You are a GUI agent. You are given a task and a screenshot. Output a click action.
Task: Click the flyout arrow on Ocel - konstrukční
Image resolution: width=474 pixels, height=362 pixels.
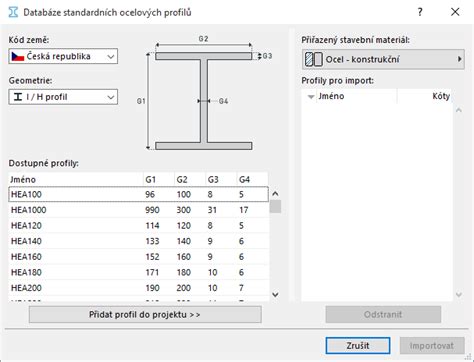point(460,59)
